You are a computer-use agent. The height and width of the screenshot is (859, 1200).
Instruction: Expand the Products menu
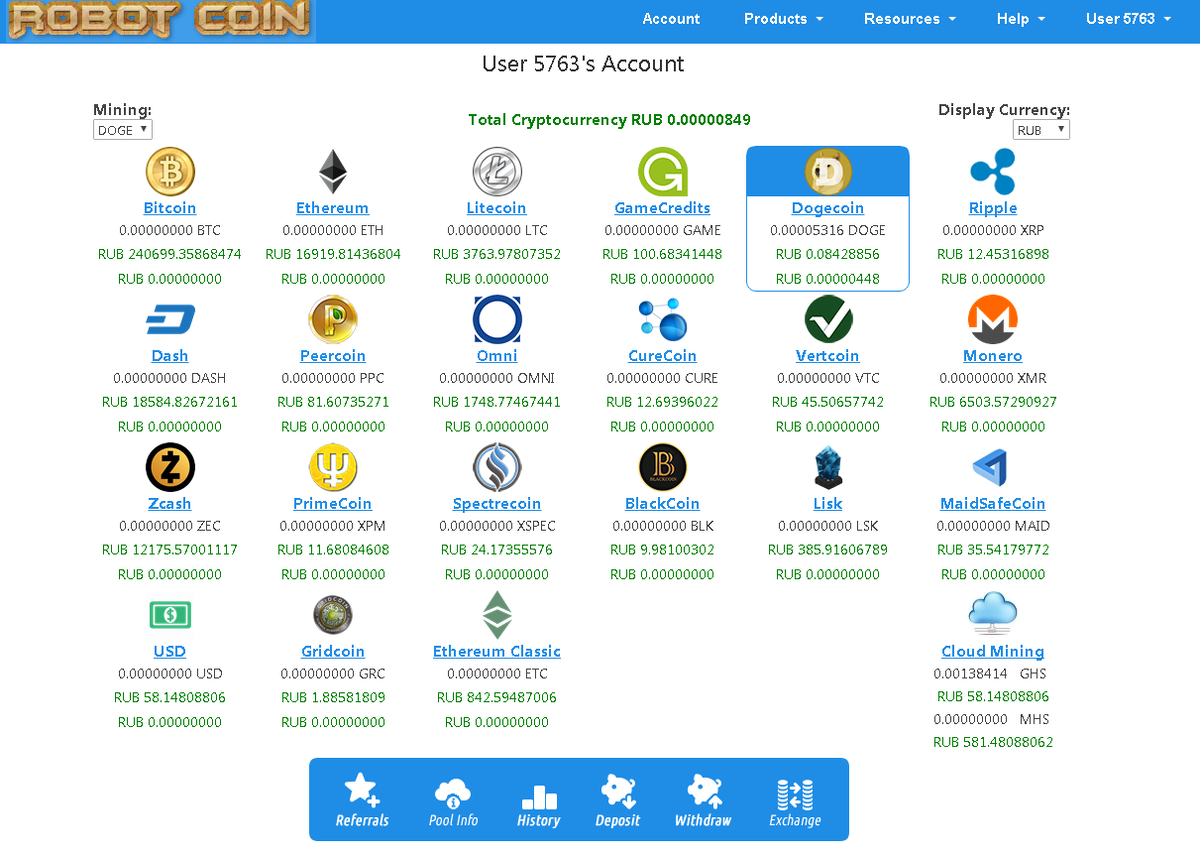[x=784, y=19]
